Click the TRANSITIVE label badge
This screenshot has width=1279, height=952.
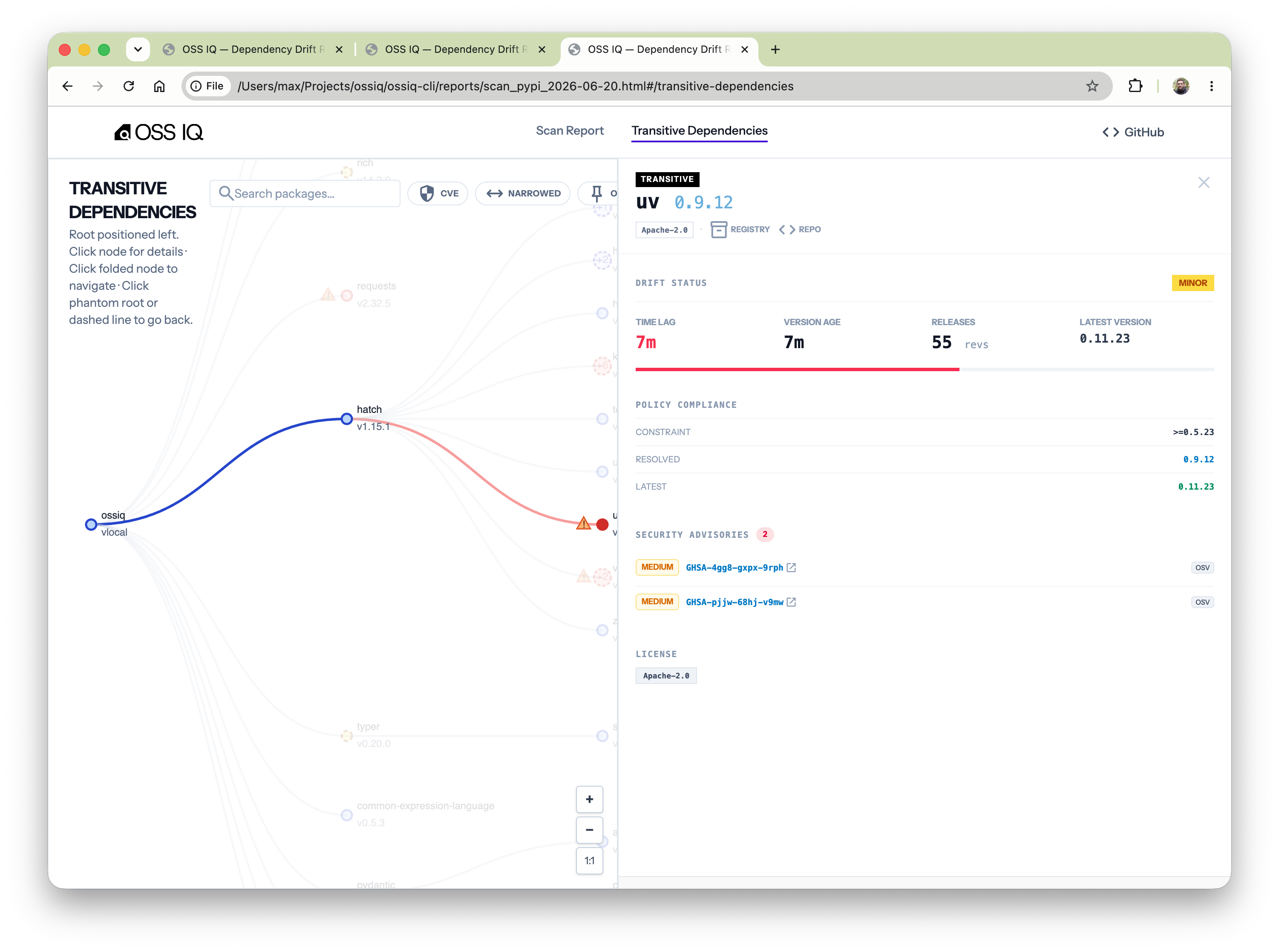click(667, 179)
